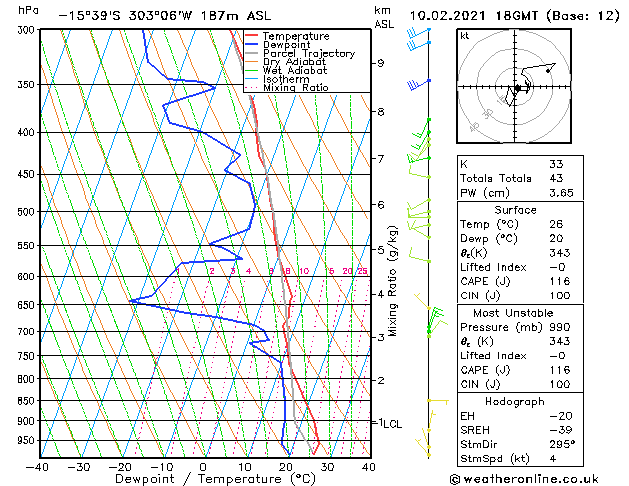Viewport: 629px width, 486px height.
Task: Click the K index value 33
Action: tap(556, 164)
